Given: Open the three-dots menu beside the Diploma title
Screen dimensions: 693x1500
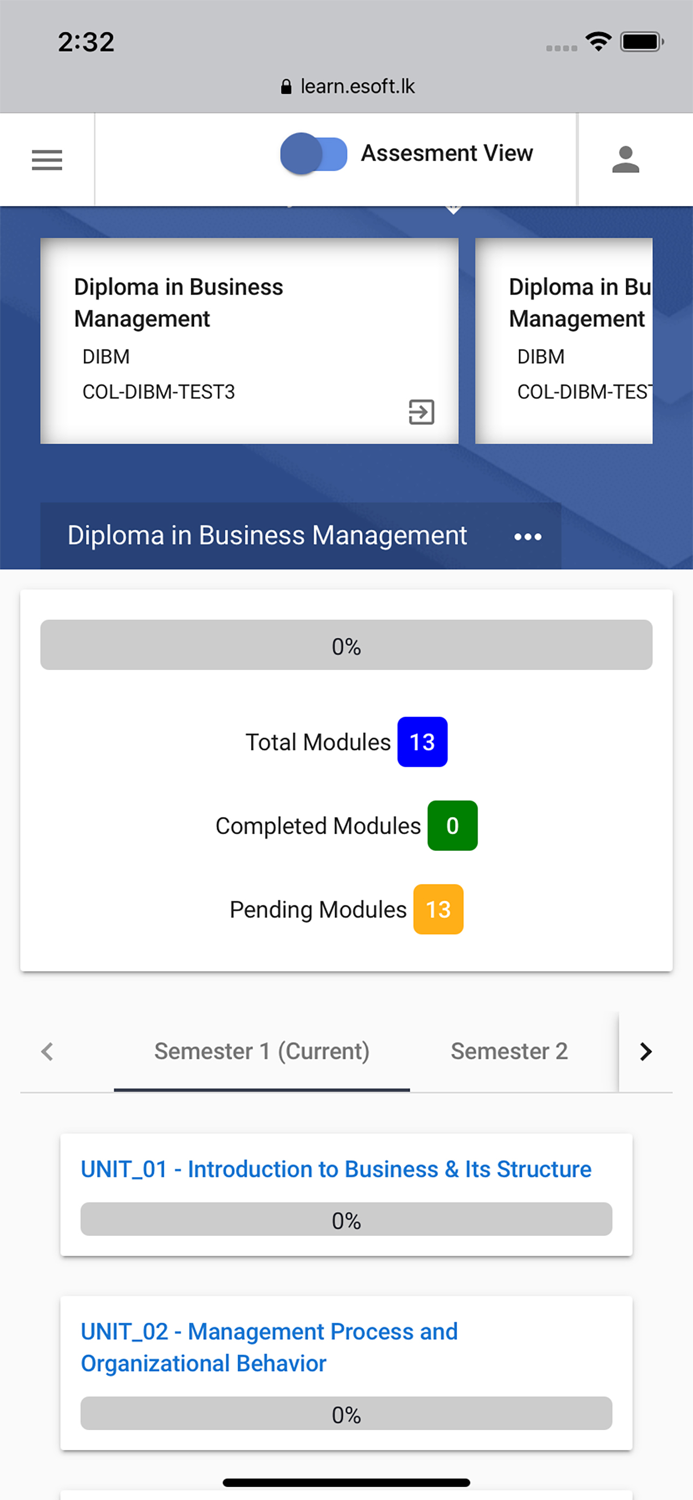Looking at the screenshot, I should [x=527, y=537].
